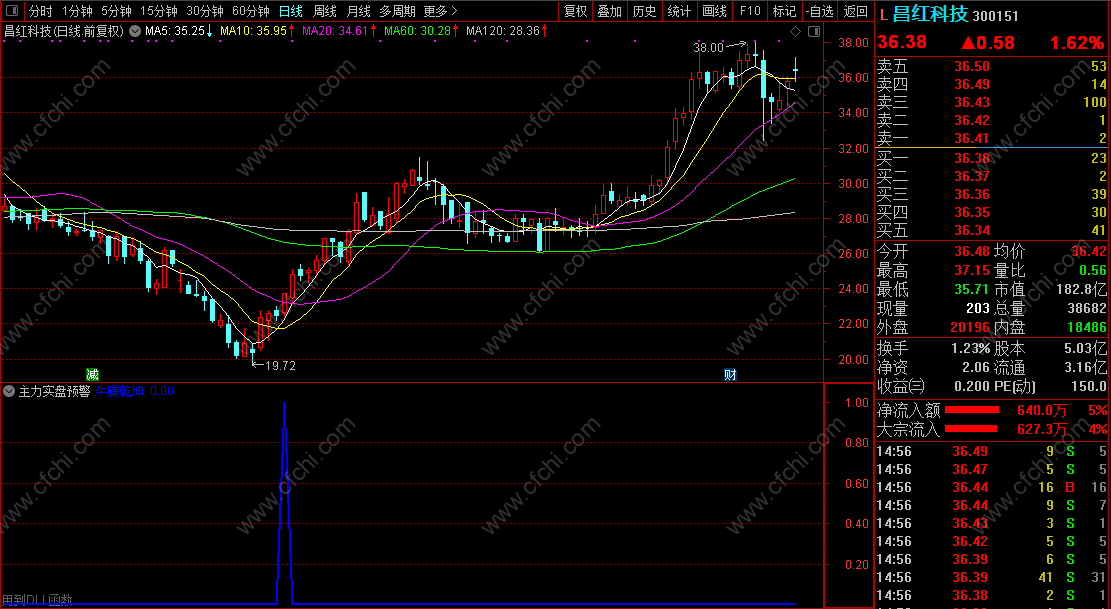Click the 买一 price 36.38
1111x609 pixels.
pos(971,157)
